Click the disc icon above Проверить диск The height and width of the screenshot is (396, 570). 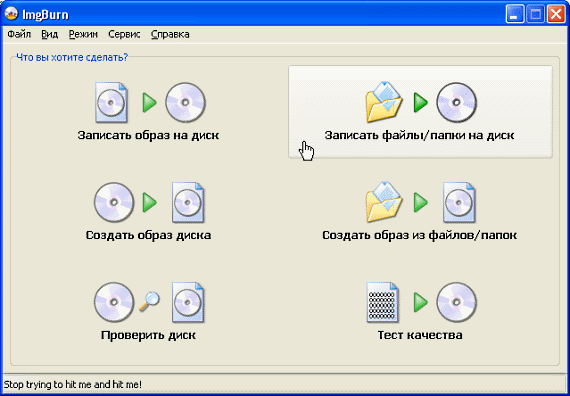pyautogui.click(x=114, y=303)
